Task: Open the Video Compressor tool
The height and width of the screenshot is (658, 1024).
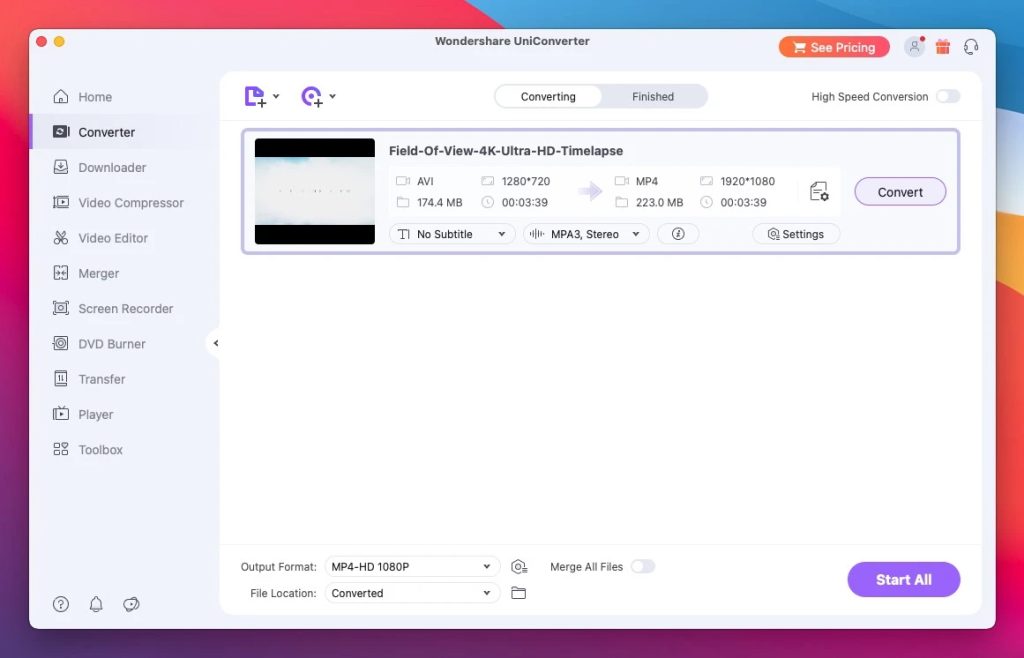Action: 130,202
